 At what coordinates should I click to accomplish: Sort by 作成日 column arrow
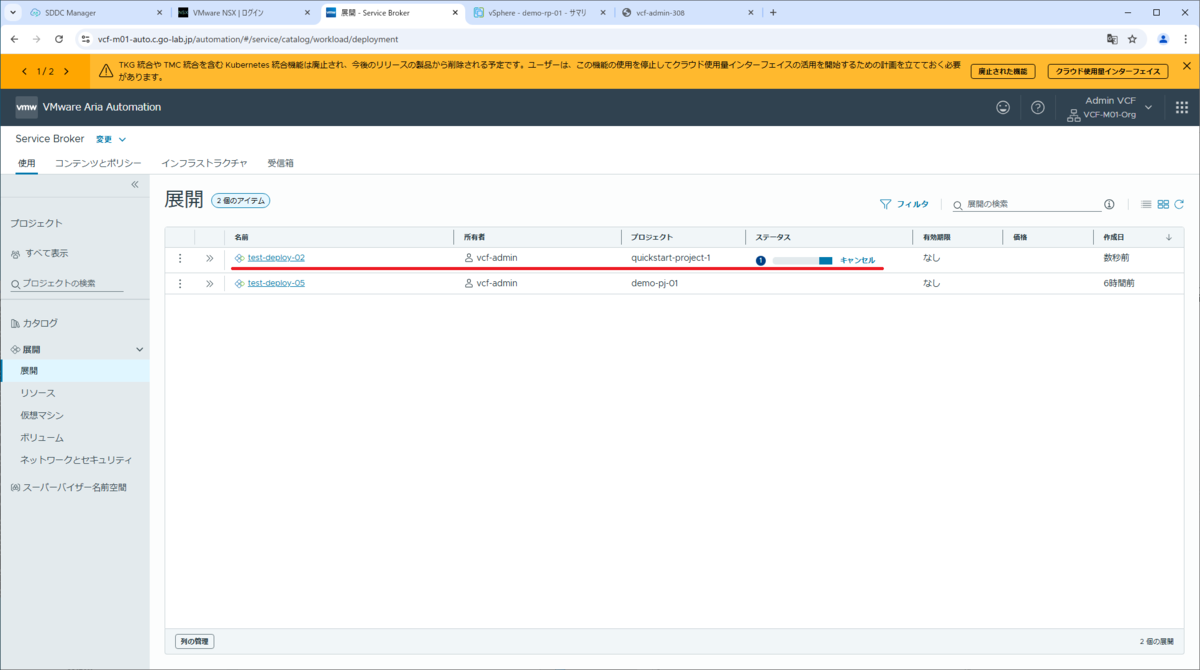[1169, 237]
